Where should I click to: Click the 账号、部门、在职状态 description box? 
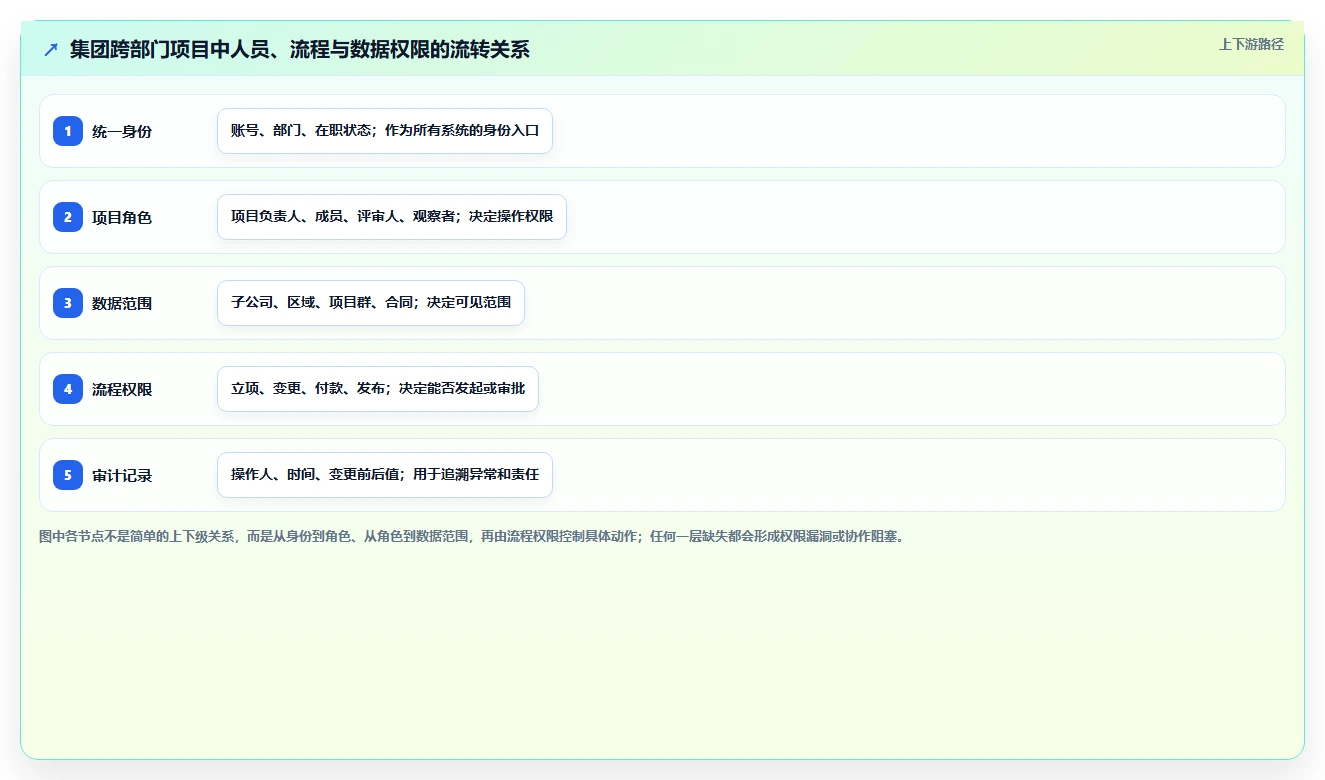coord(385,131)
